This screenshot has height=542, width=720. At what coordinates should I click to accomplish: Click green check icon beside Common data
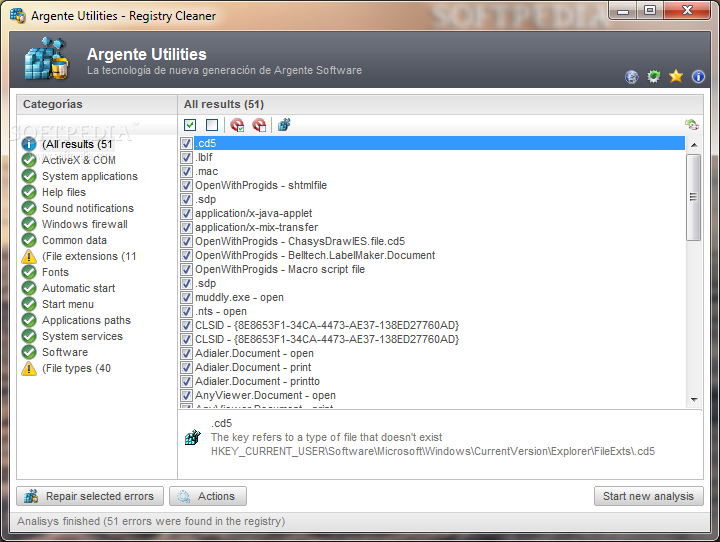(29, 240)
